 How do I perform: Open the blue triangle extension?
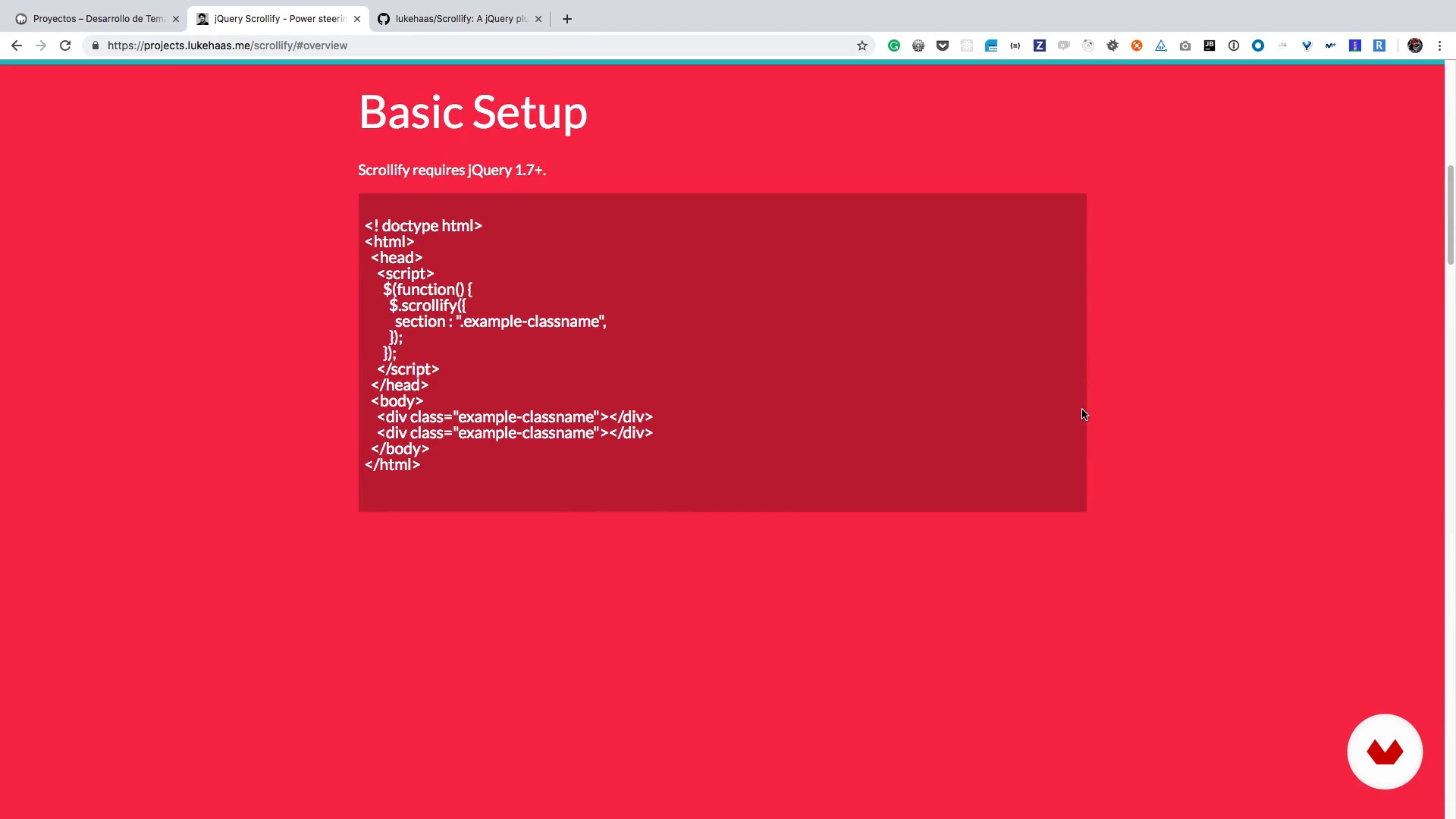click(x=1161, y=45)
